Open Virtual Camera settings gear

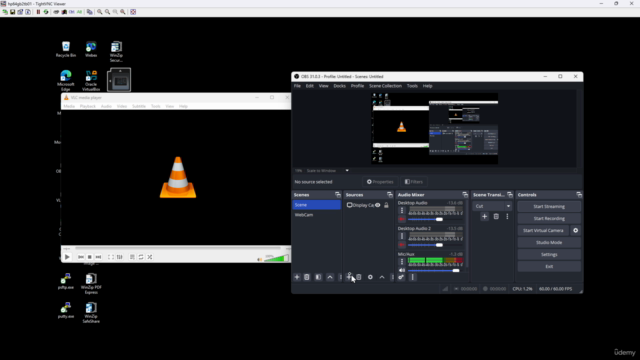576,230
